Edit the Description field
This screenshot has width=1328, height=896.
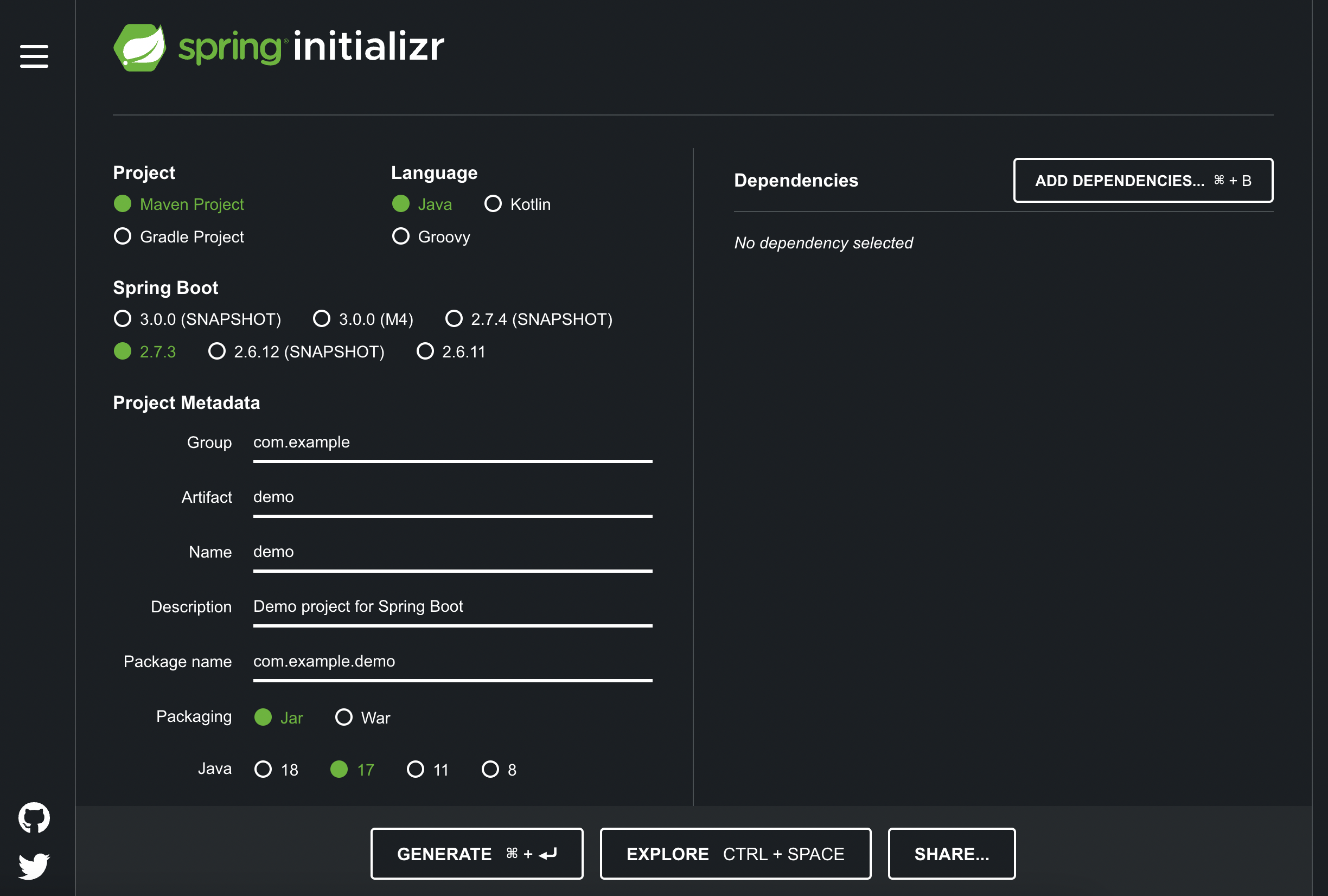tap(452, 606)
